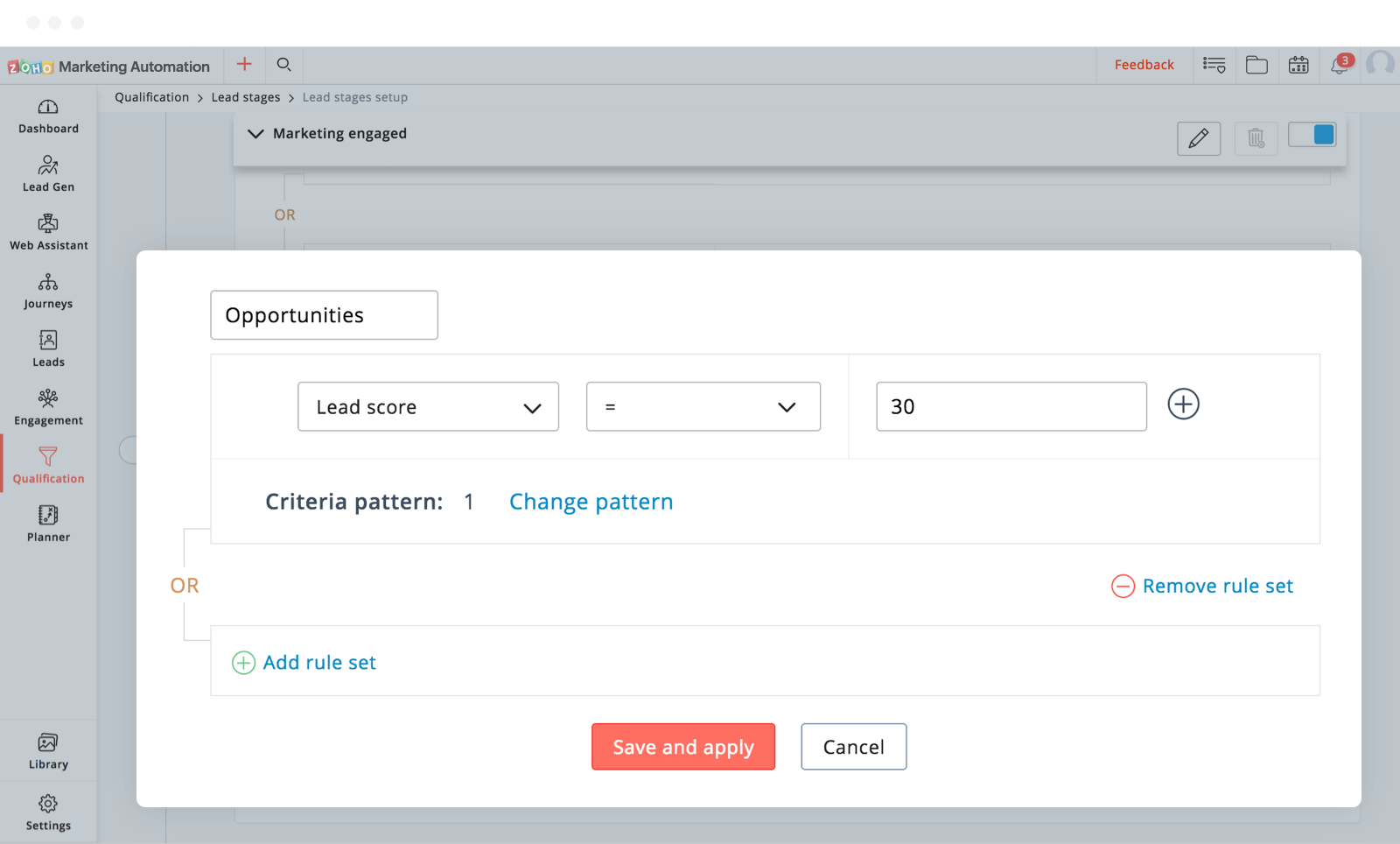Click Save and apply button

682,747
